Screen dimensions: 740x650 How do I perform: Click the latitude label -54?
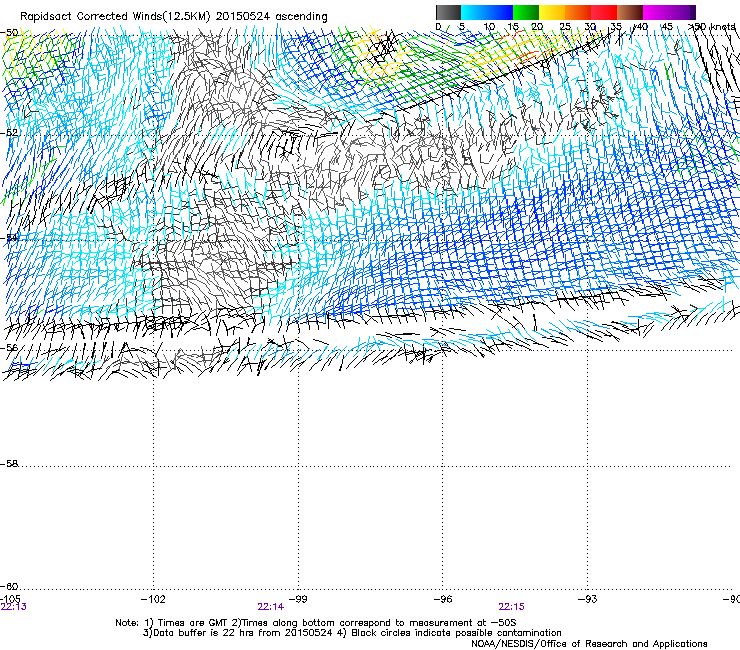(9, 237)
